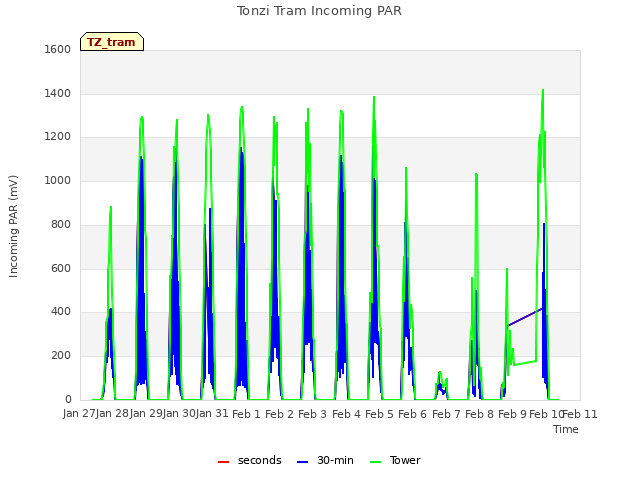Image resolution: width=640 pixels, height=480 pixels.
Task: Click the diagonal blue line between Feb 9 and Feb 10
Action: (525, 317)
